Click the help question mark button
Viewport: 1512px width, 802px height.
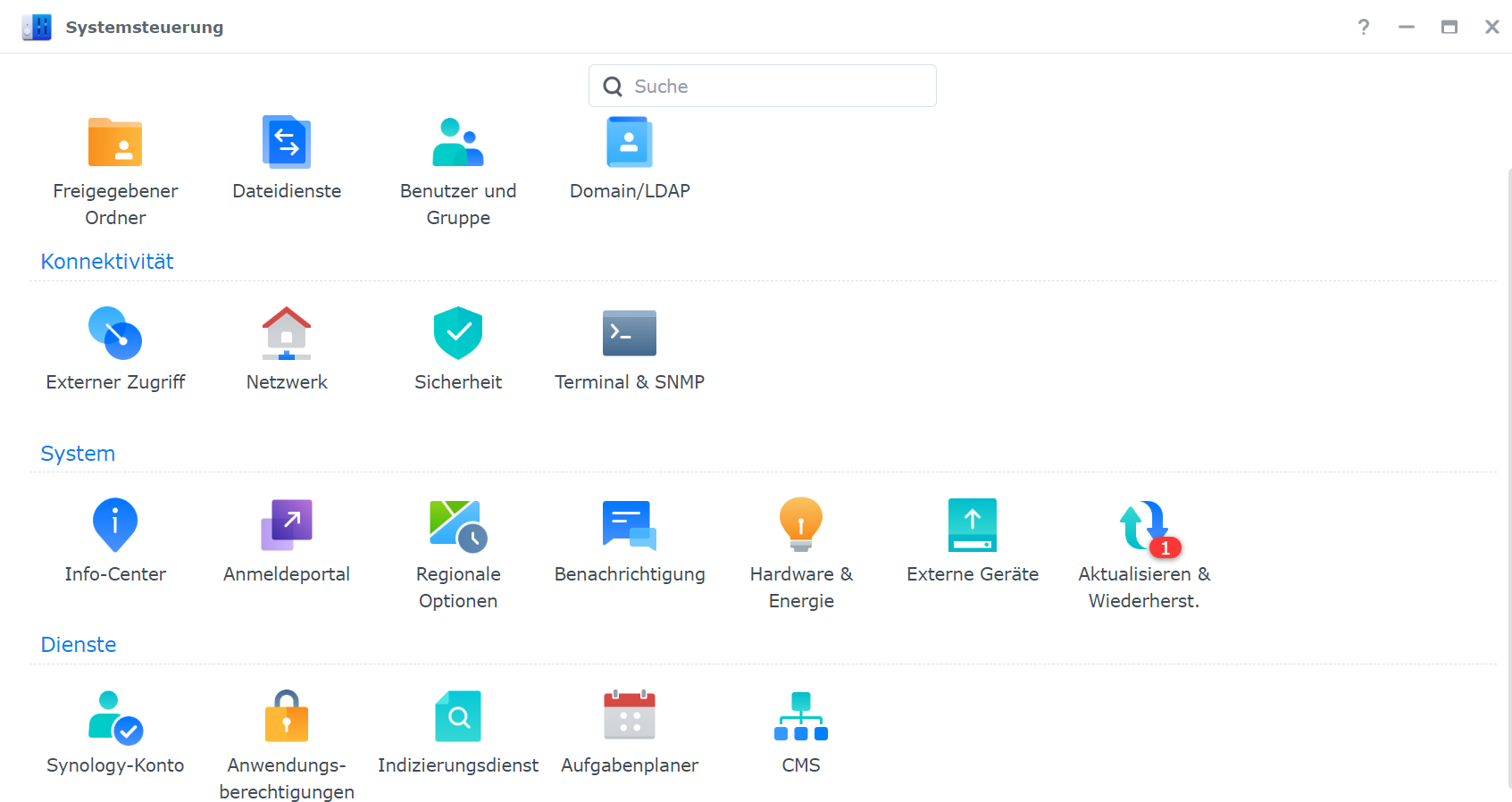coord(1364,27)
